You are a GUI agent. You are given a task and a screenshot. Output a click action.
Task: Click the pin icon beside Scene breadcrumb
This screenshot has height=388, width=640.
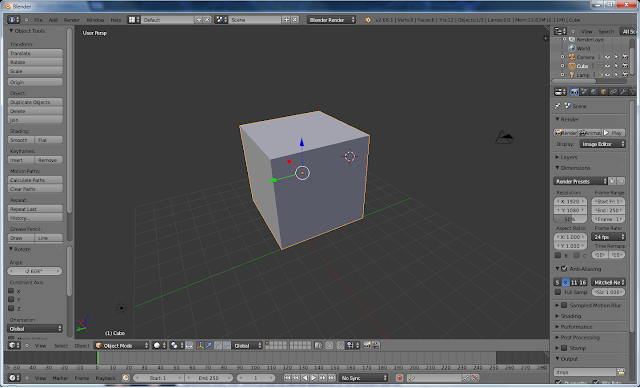558,106
